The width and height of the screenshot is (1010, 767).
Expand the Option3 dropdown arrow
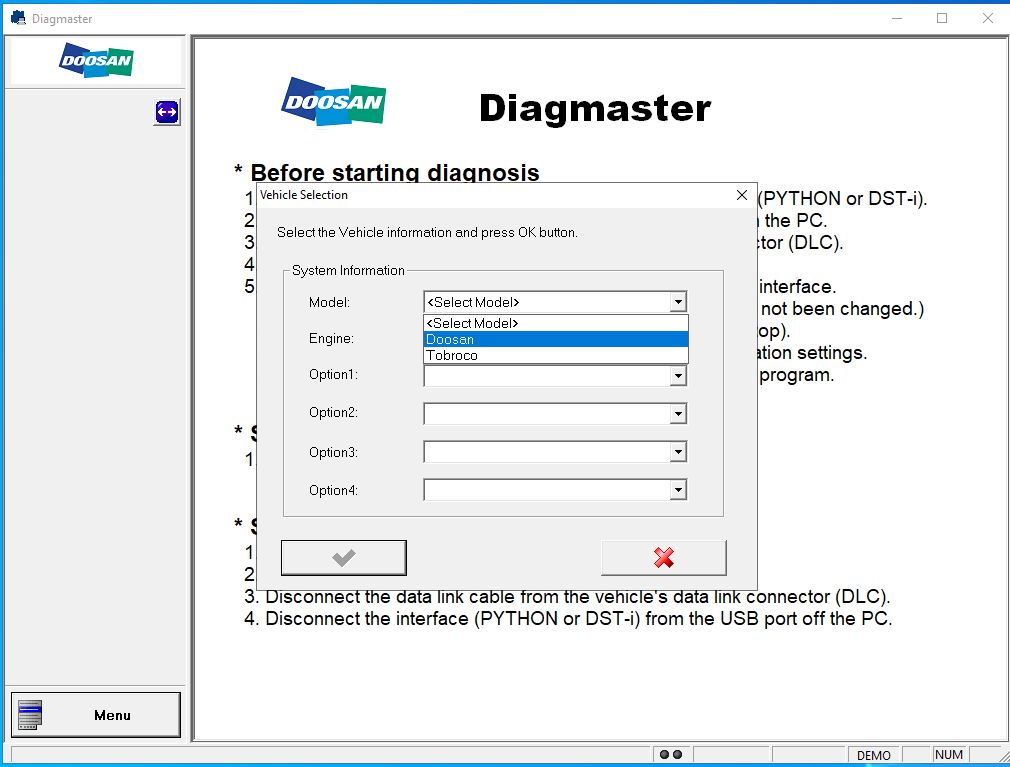click(x=678, y=452)
